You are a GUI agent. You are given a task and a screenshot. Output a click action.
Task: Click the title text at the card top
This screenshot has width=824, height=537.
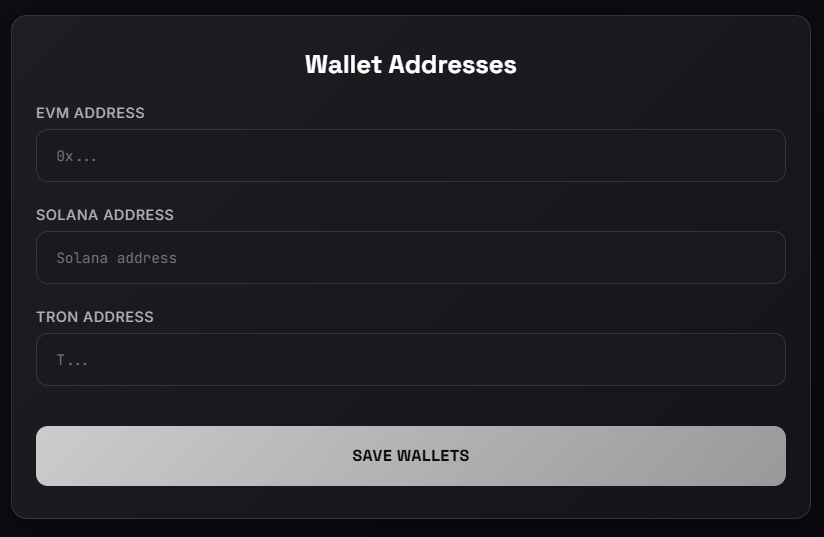[410, 65]
